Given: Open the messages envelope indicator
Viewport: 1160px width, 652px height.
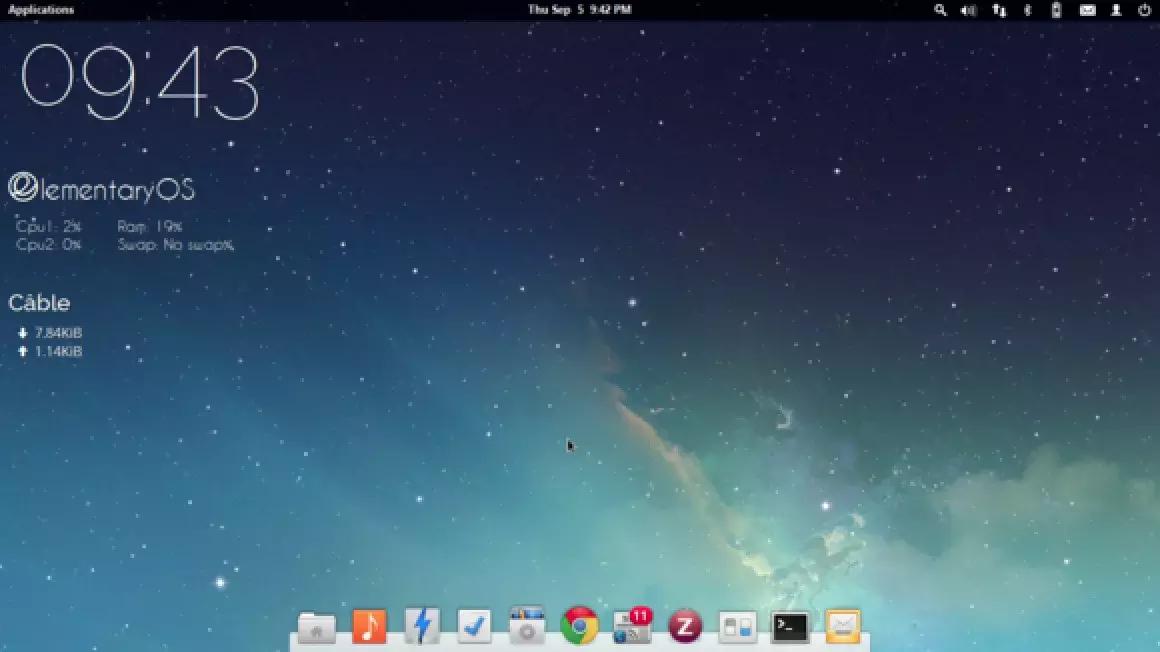Looking at the screenshot, I should pos(1087,10).
